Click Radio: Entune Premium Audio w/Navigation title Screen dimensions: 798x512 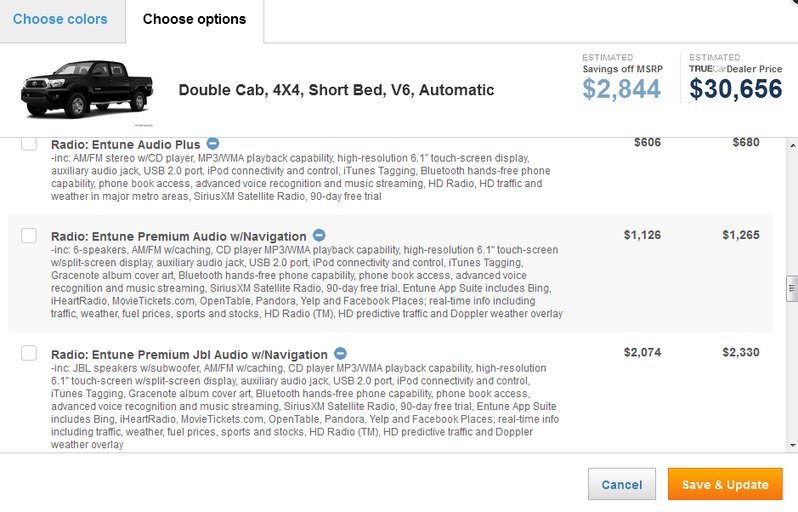tap(179, 237)
